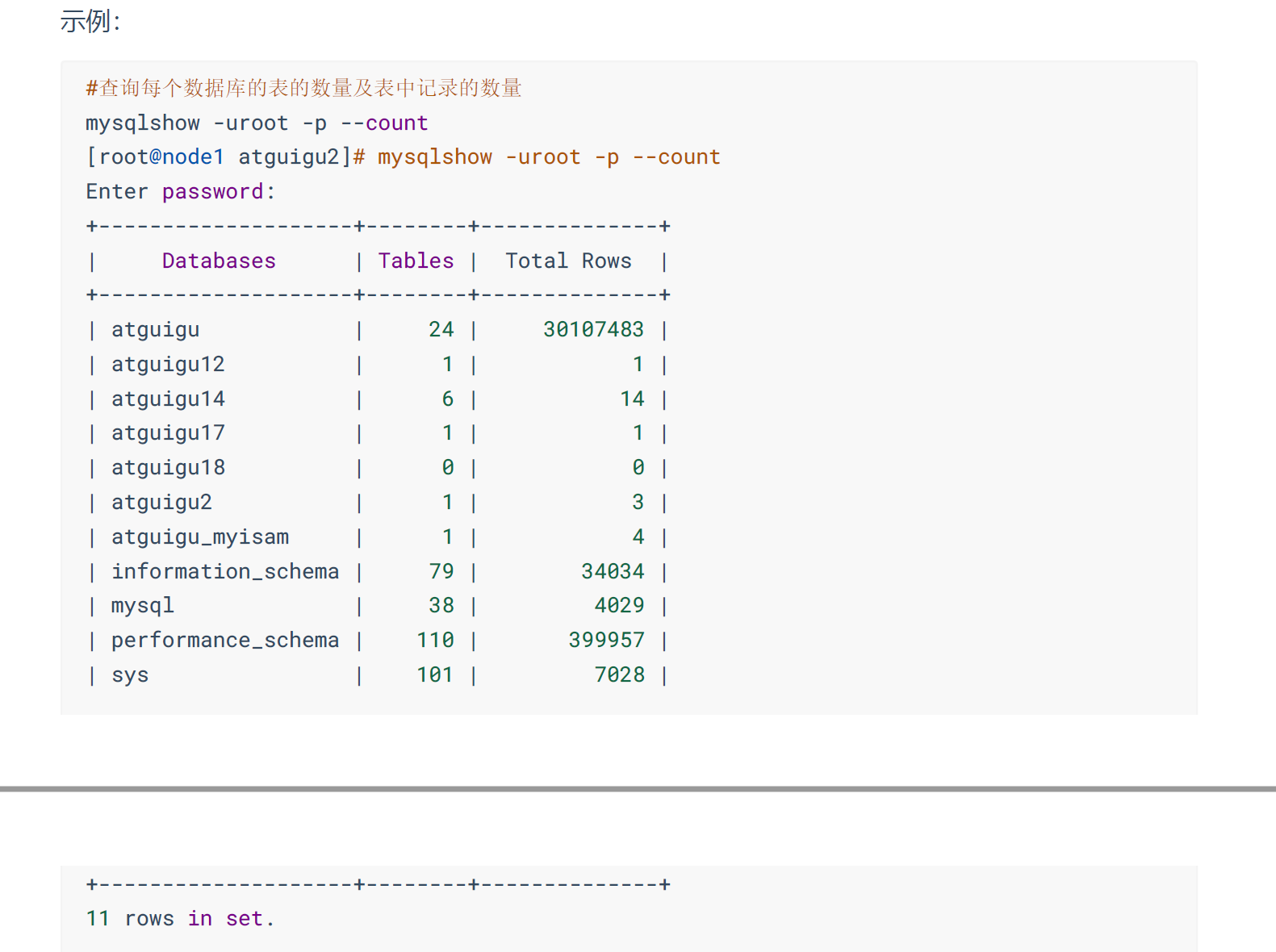Click the total rows value 7028

point(619,674)
